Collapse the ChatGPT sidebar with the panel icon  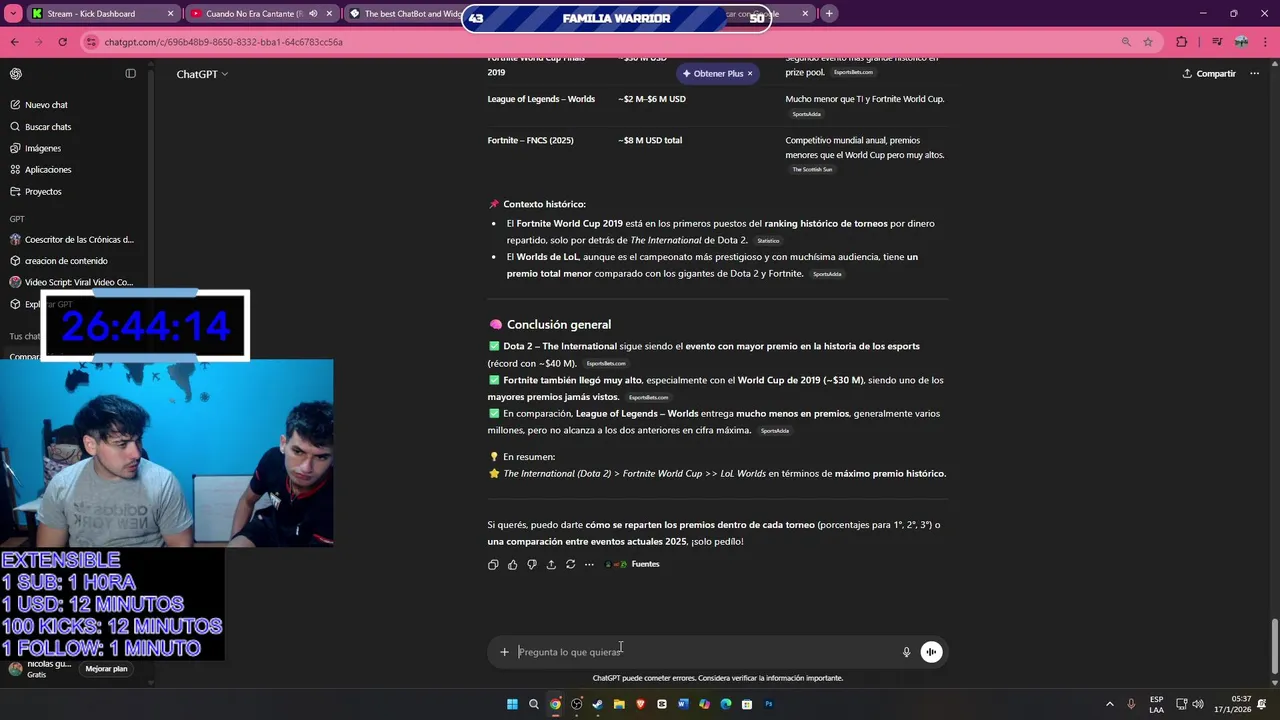point(130,74)
